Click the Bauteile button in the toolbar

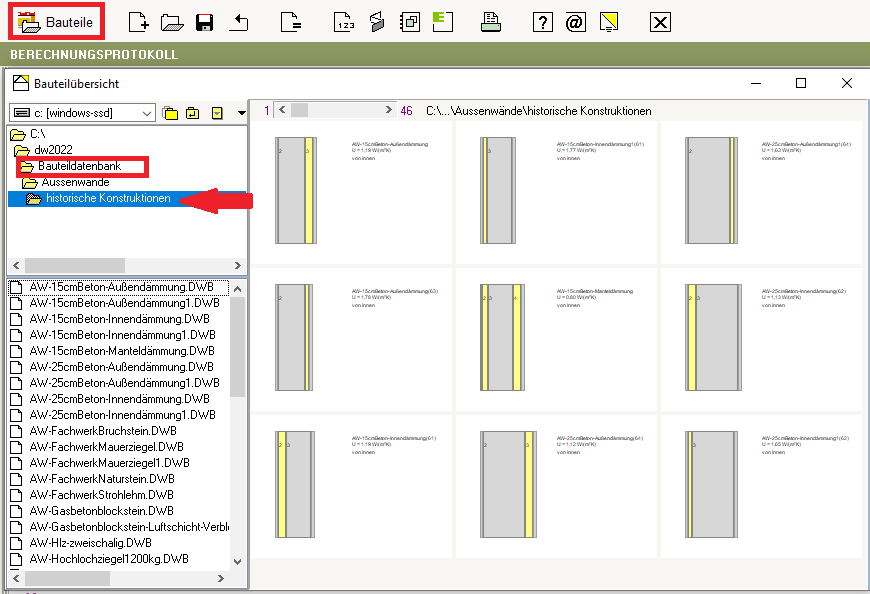coord(56,22)
